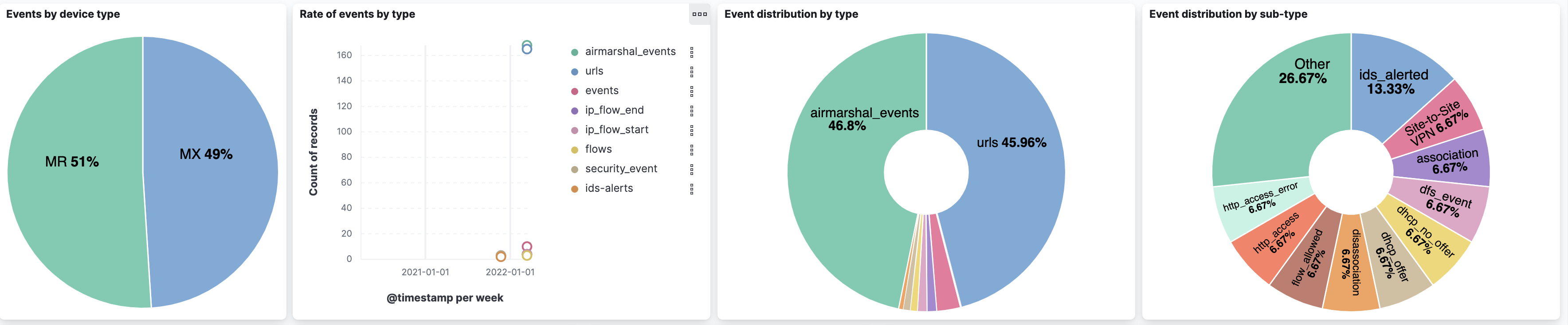Open panel options for Rate of events chart
1568x325 pixels.
(699, 14)
